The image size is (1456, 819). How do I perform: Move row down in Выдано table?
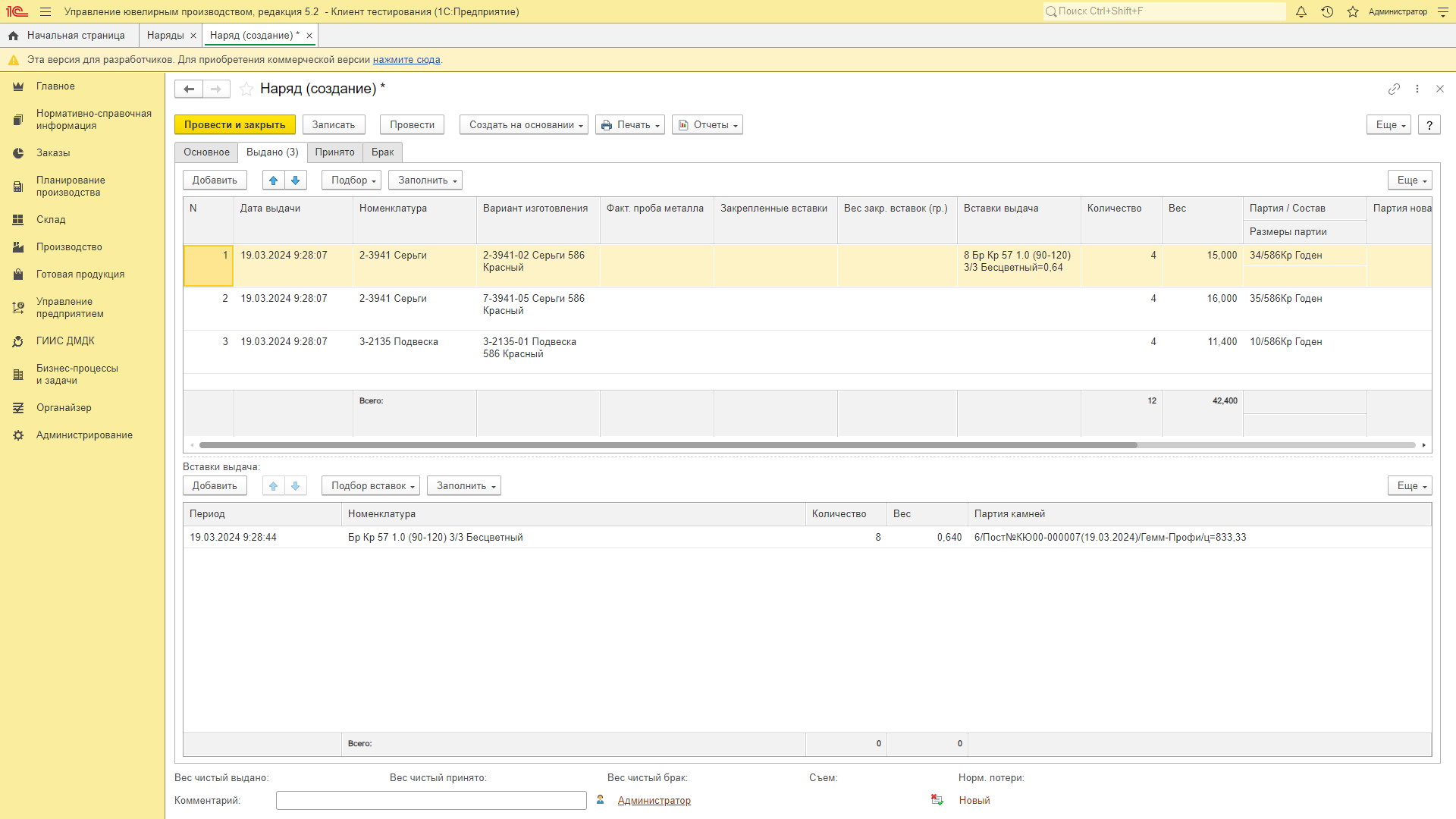click(x=296, y=180)
